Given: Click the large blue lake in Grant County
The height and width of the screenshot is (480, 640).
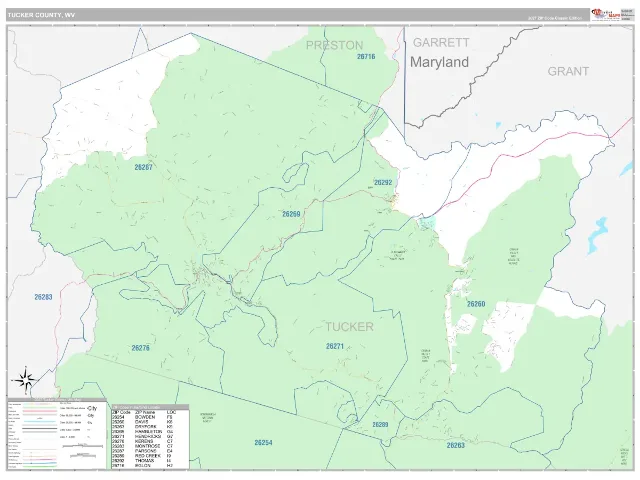Looking at the screenshot, I should coord(598,236).
